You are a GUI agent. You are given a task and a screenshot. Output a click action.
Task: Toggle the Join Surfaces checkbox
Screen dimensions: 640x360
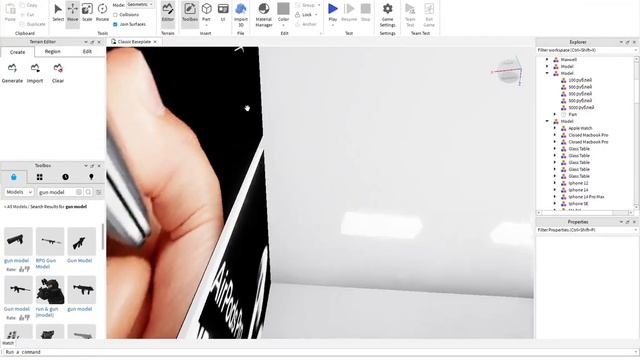[115, 24]
